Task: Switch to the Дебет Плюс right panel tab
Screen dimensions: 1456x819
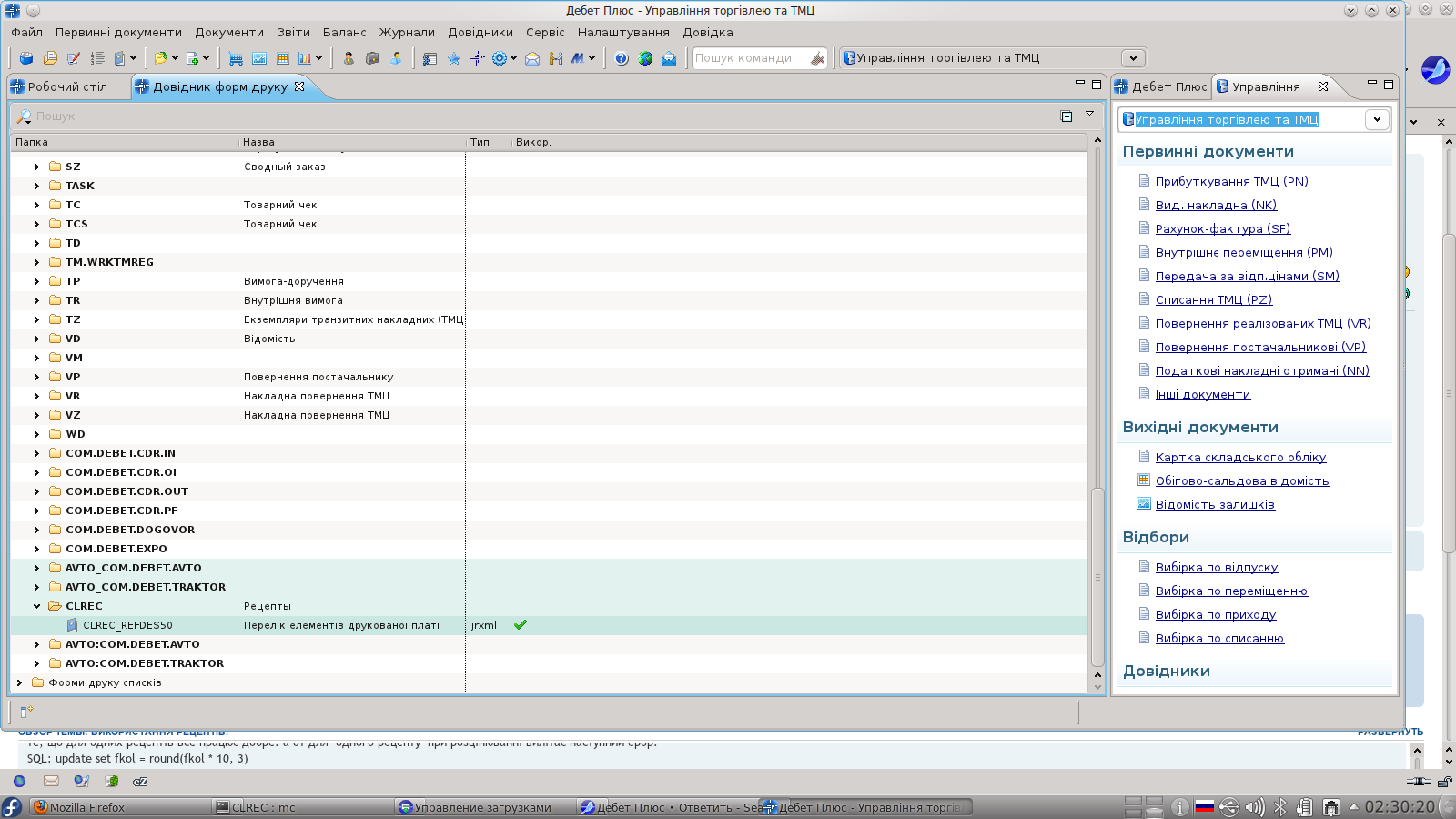Action: [x=1161, y=86]
